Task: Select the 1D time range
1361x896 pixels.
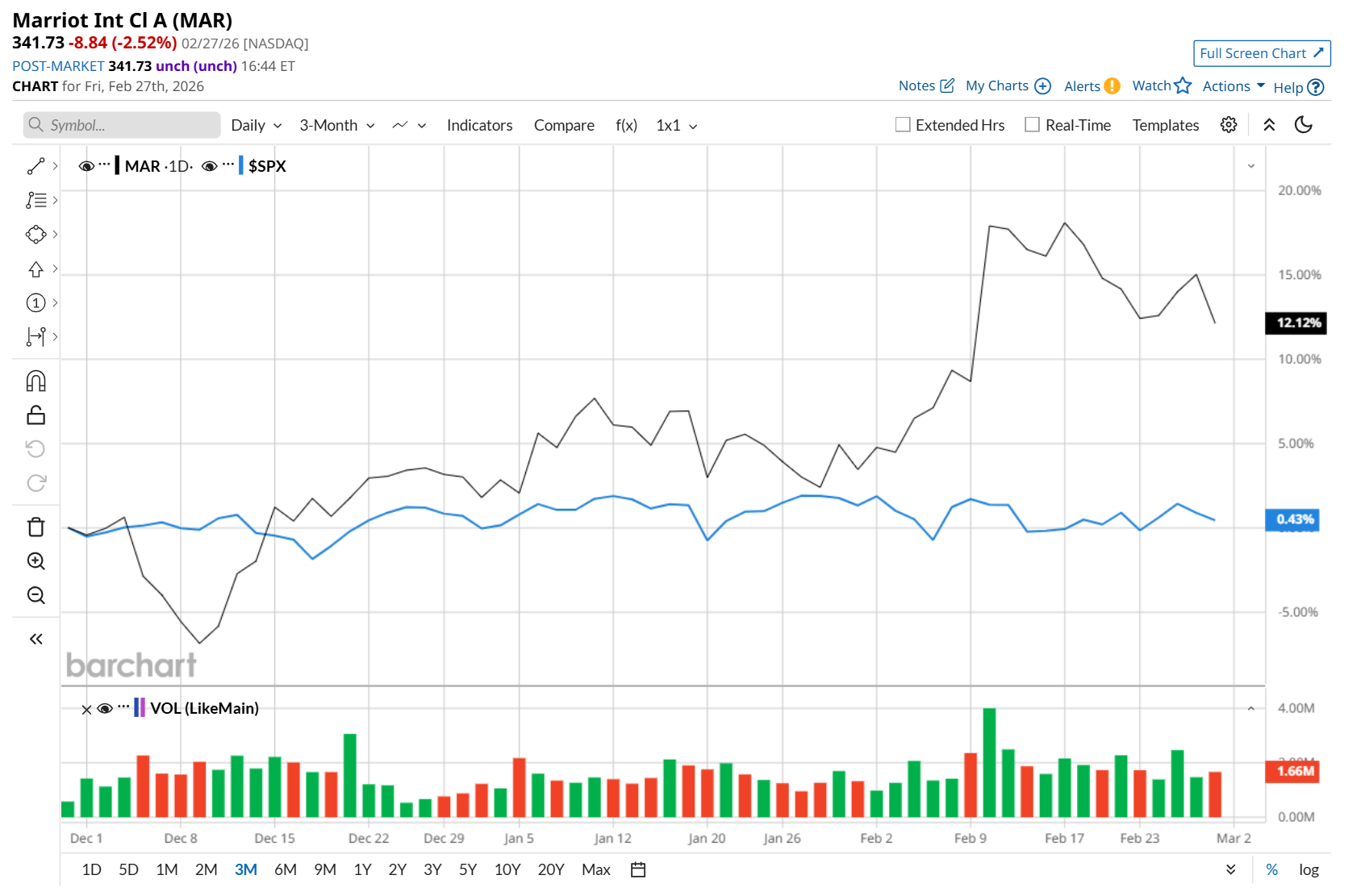Action: pos(92,869)
